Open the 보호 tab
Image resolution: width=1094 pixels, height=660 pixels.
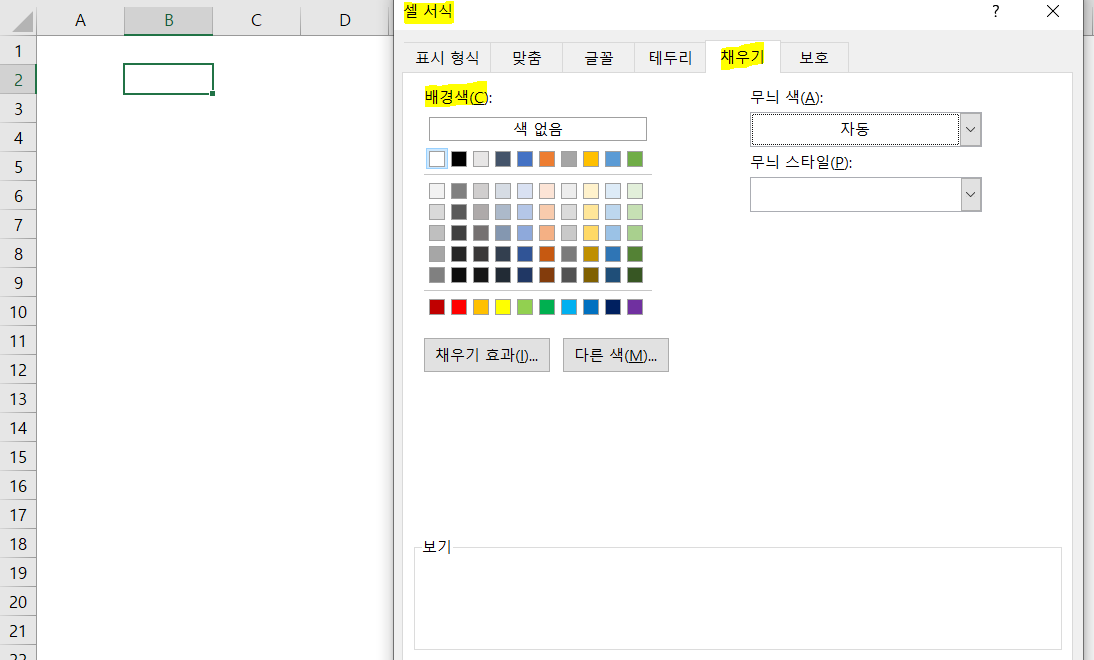[814, 57]
